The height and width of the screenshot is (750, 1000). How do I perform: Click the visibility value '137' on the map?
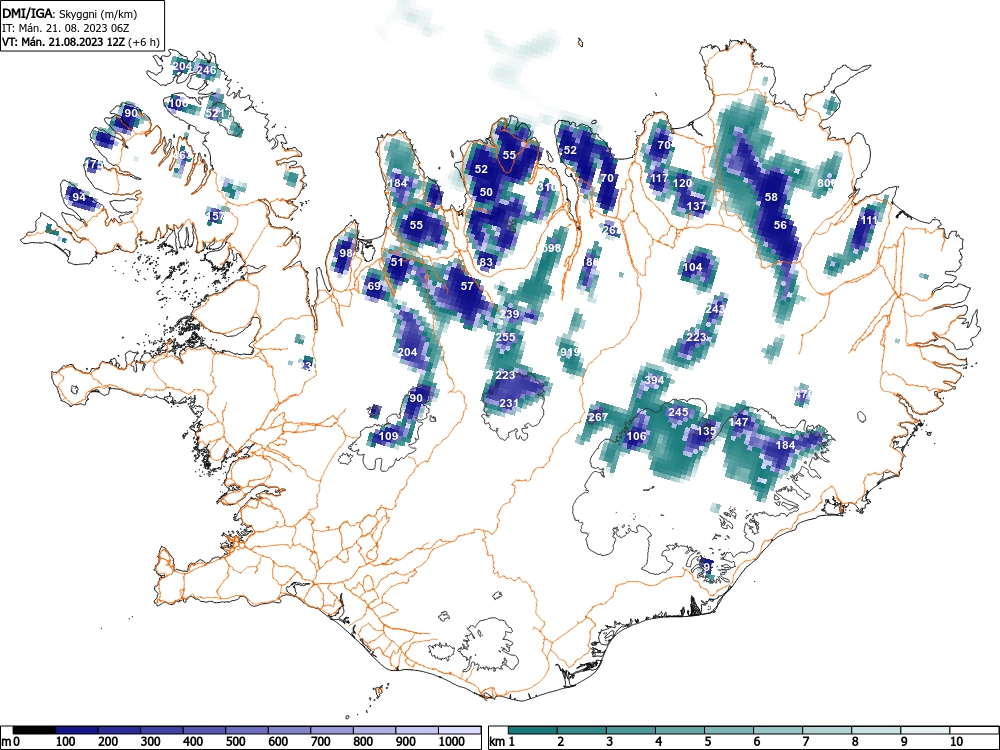click(696, 206)
